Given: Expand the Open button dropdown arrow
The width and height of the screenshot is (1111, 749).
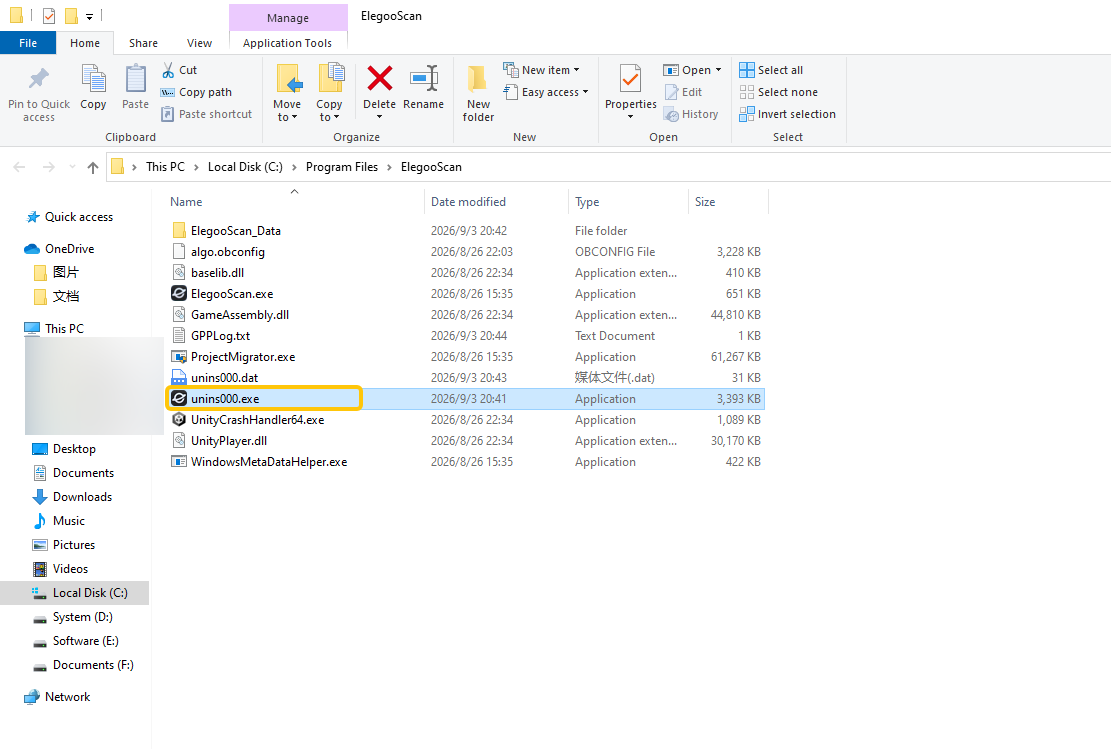Looking at the screenshot, I should (718, 70).
